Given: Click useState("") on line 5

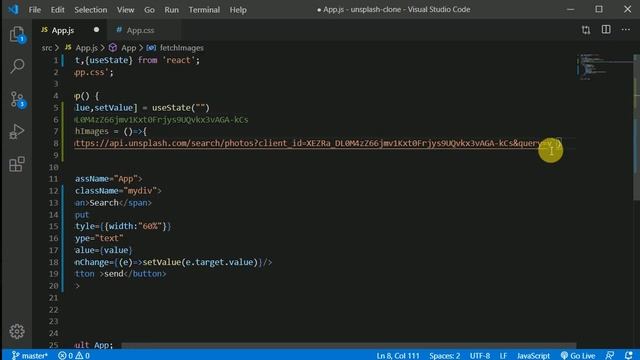Looking at the screenshot, I should click(x=181, y=108).
